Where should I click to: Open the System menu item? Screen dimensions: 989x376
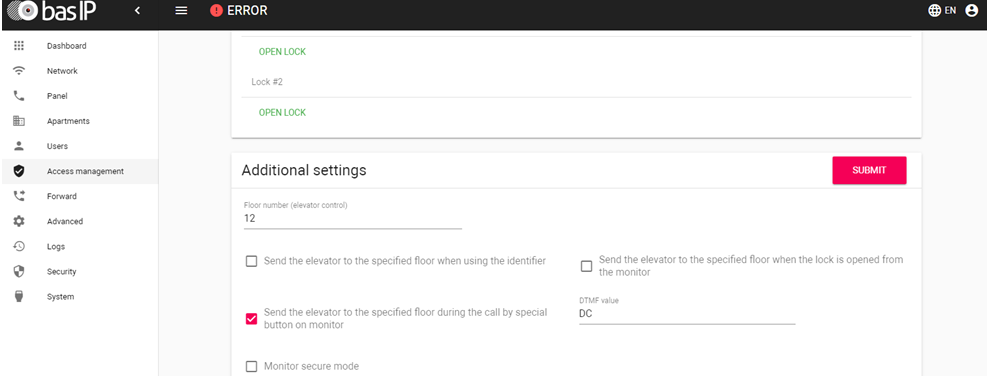point(61,297)
